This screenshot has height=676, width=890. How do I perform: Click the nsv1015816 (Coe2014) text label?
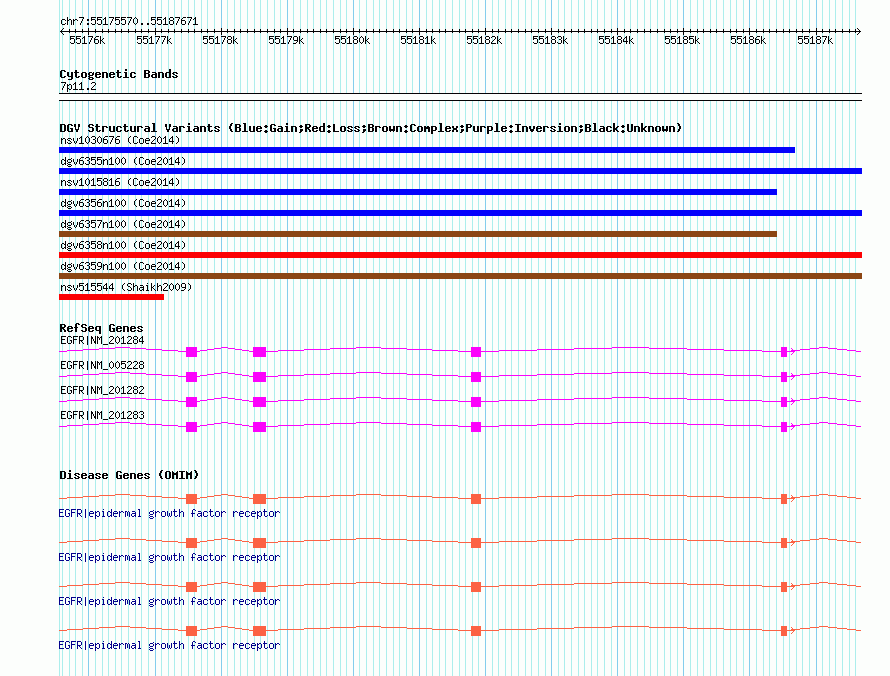tap(120, 182)
